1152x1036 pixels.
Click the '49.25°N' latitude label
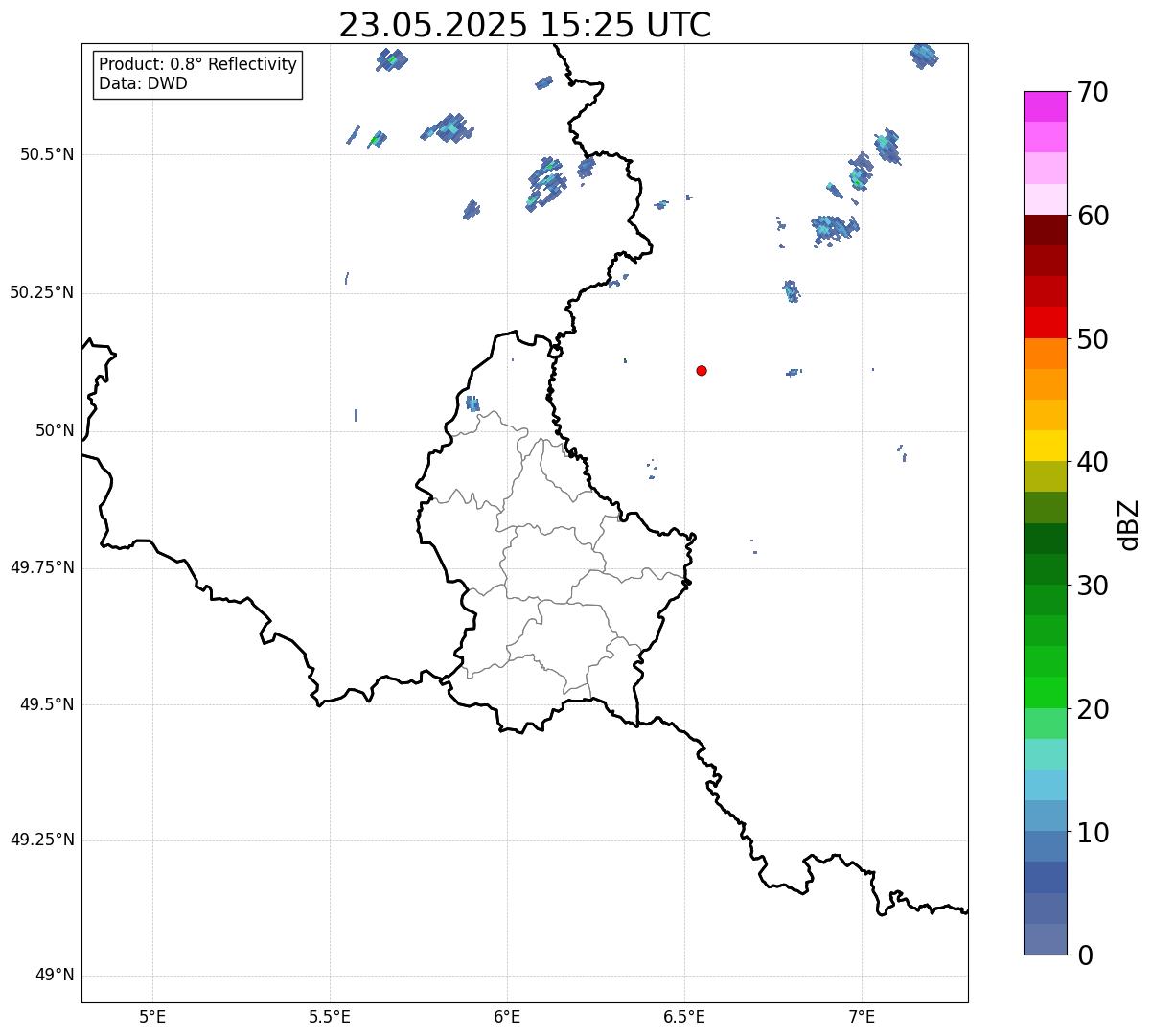pos(42,840)
